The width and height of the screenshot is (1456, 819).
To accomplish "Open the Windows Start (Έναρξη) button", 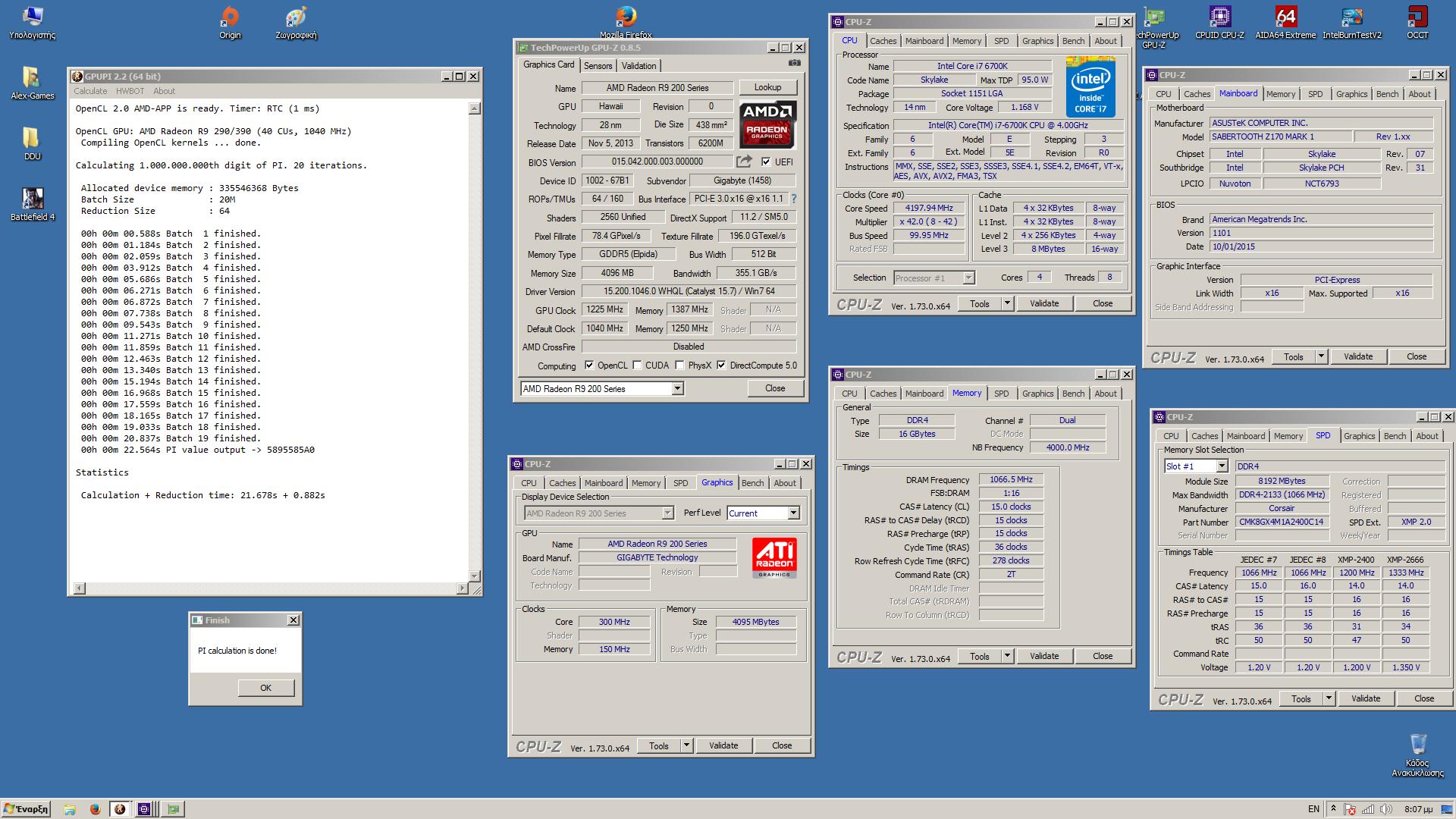I will click(26, 808).
